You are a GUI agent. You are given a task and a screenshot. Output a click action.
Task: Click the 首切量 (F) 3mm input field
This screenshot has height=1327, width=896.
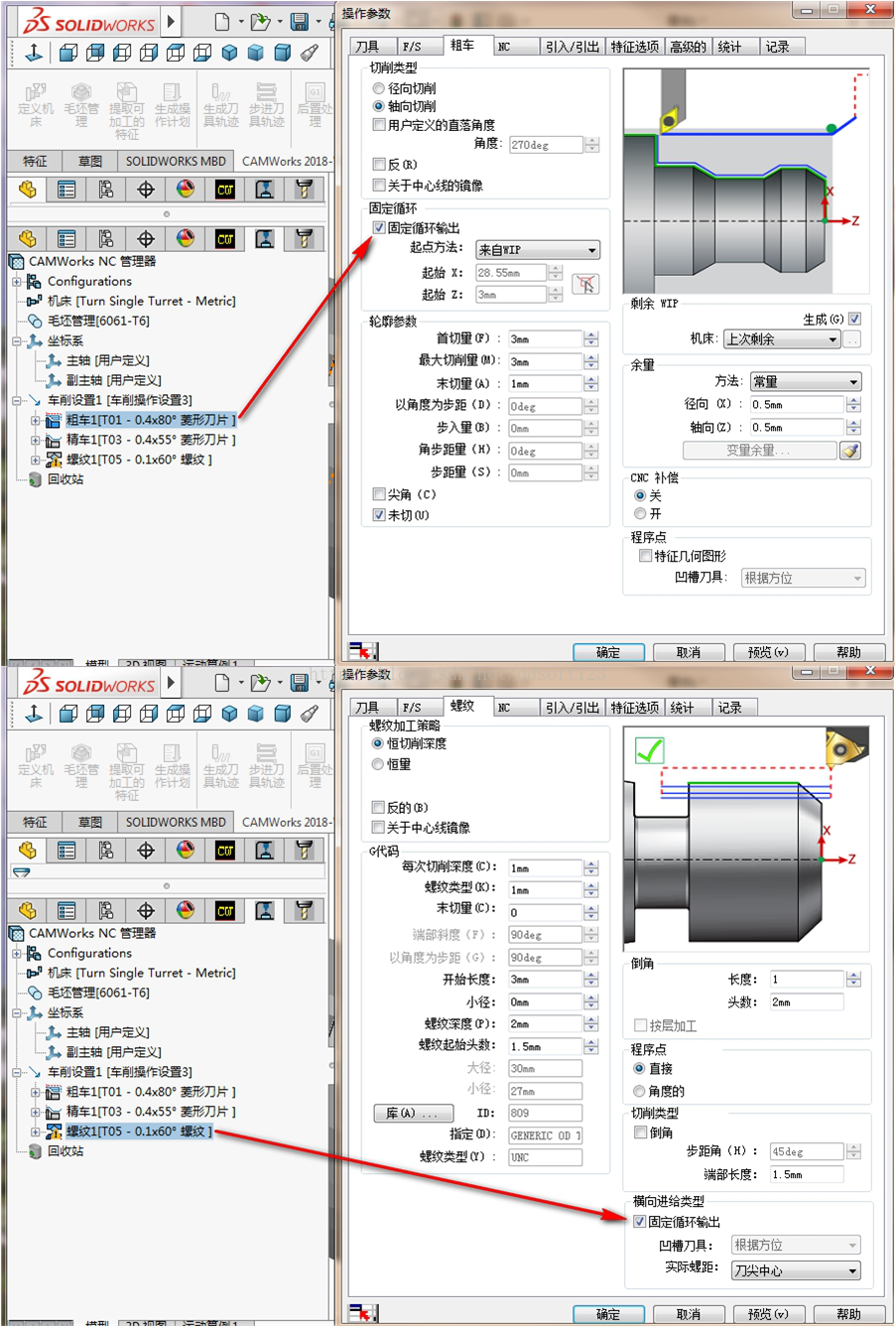545,339
